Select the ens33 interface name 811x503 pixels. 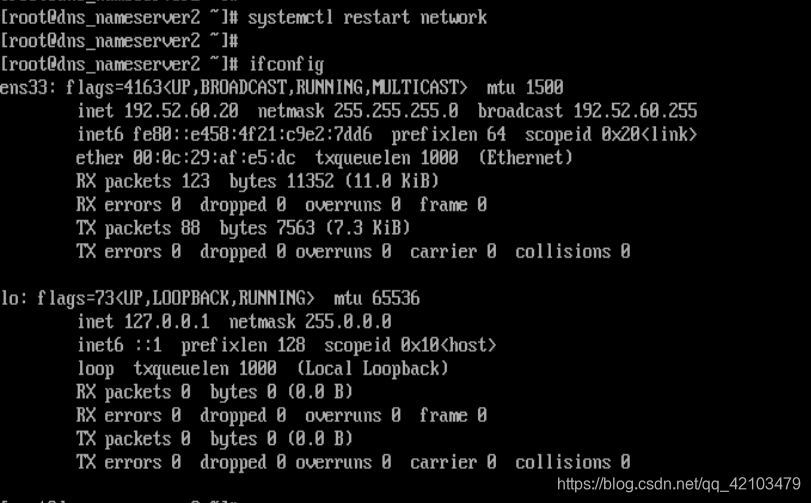point(24,87)
